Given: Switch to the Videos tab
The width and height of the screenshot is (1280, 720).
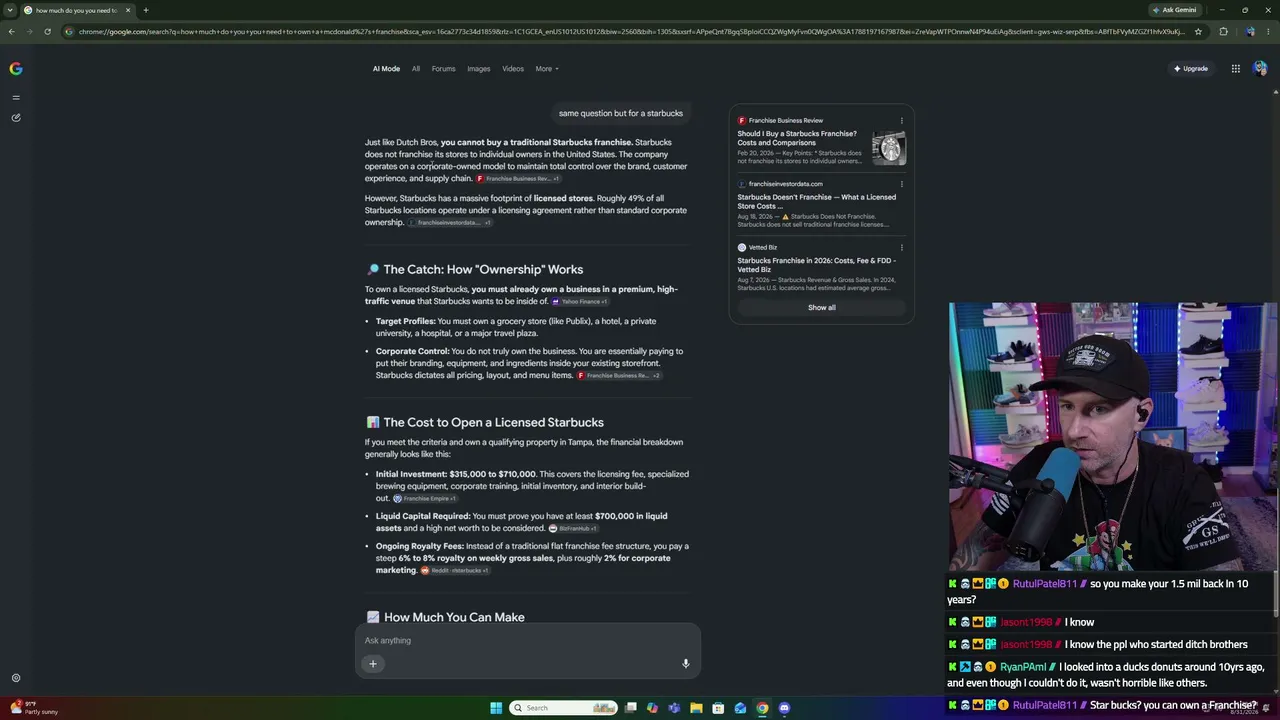Looking at the screenshot, I should [513, 69].
